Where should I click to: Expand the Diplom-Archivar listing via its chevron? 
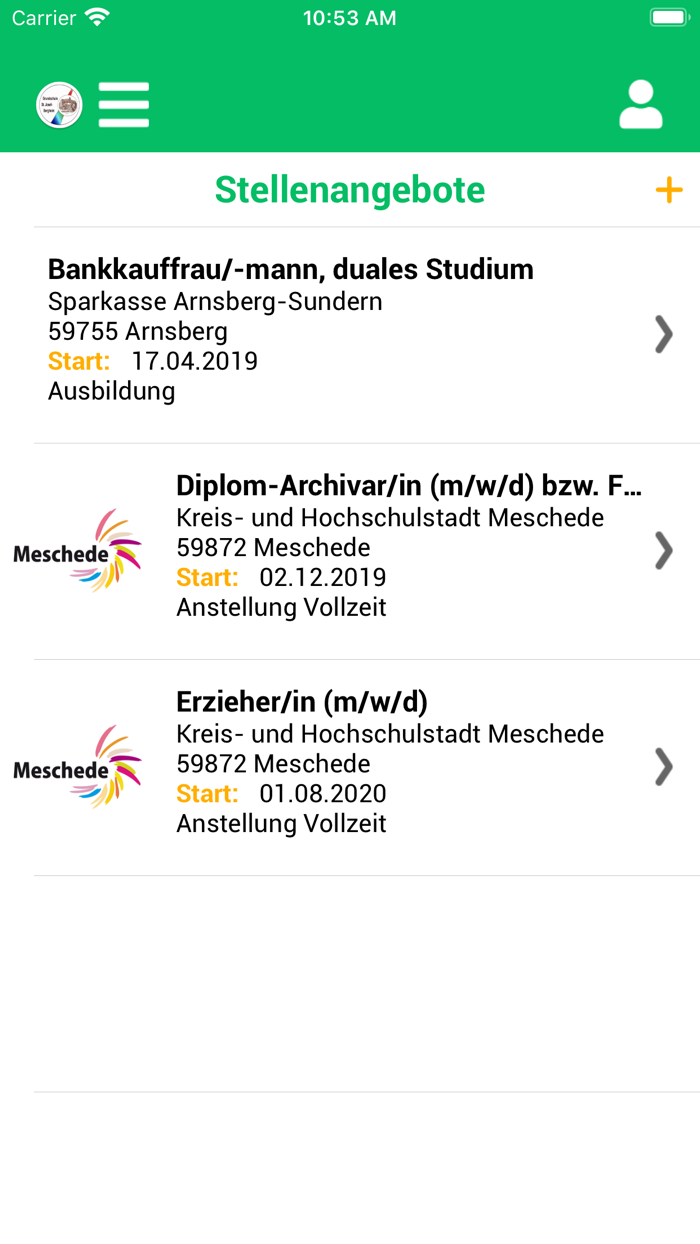coord(663,551)
